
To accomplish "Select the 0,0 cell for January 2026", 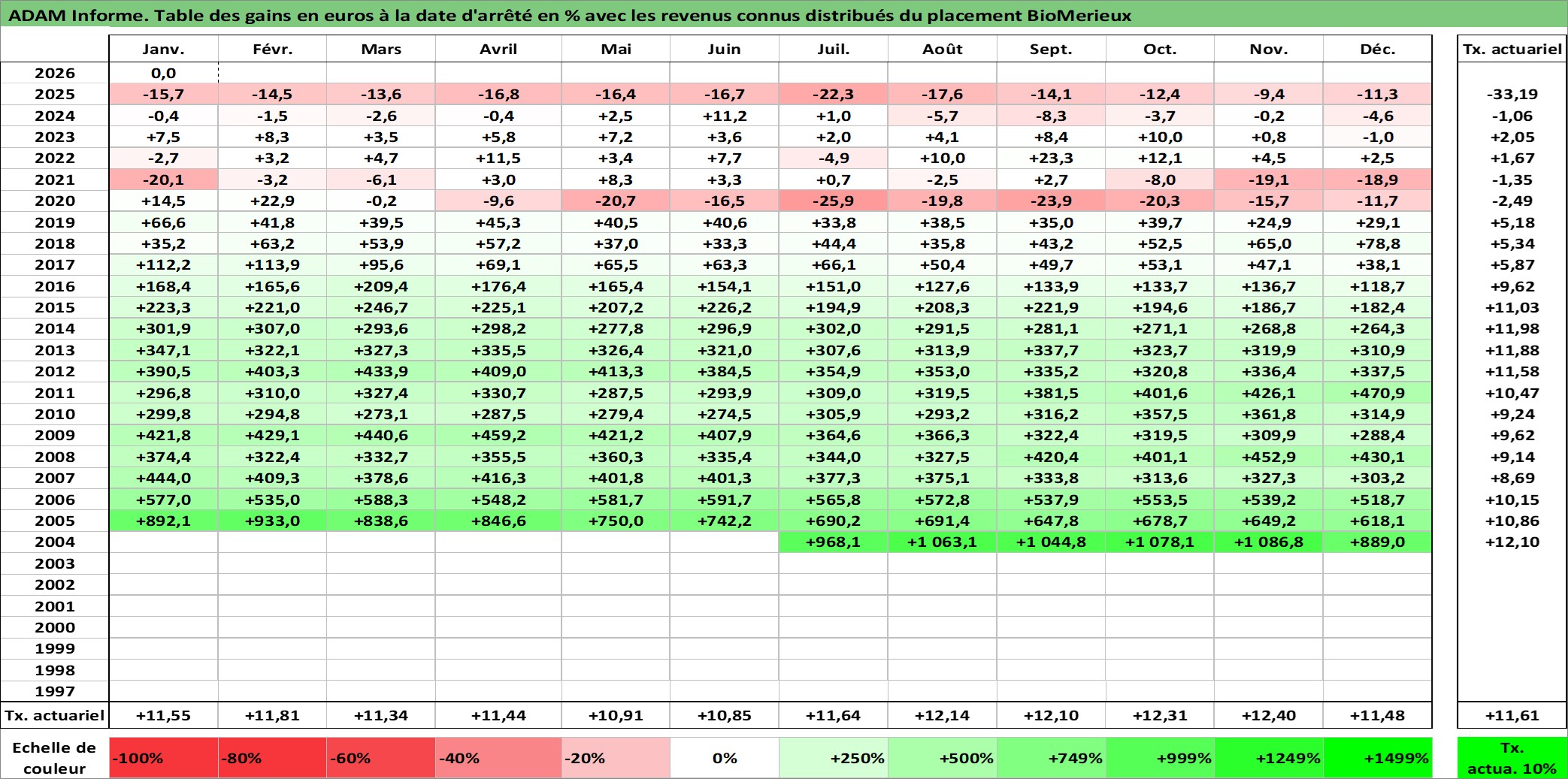I will coord(164,73).
